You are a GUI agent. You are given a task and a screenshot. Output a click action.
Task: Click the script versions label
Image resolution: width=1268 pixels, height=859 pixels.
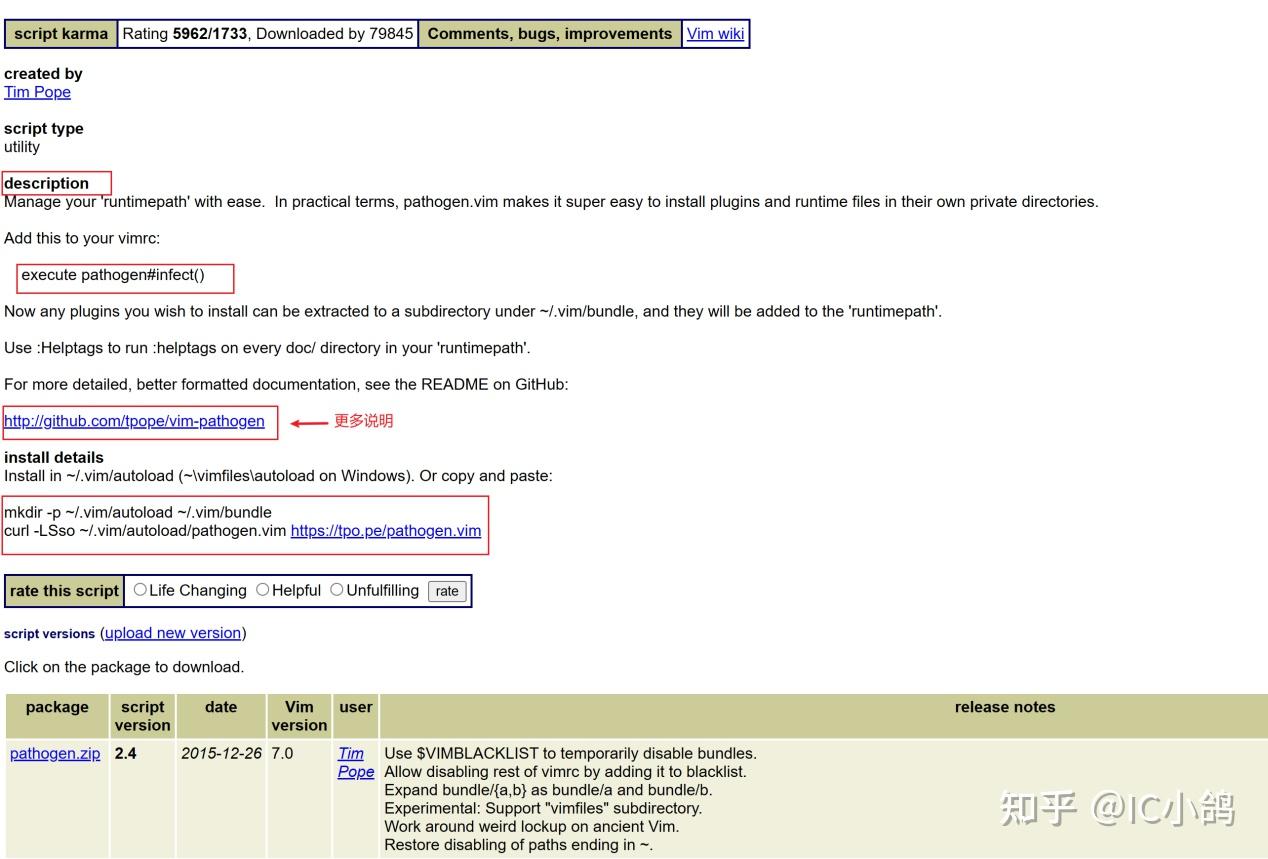click(x=50, y=634)
